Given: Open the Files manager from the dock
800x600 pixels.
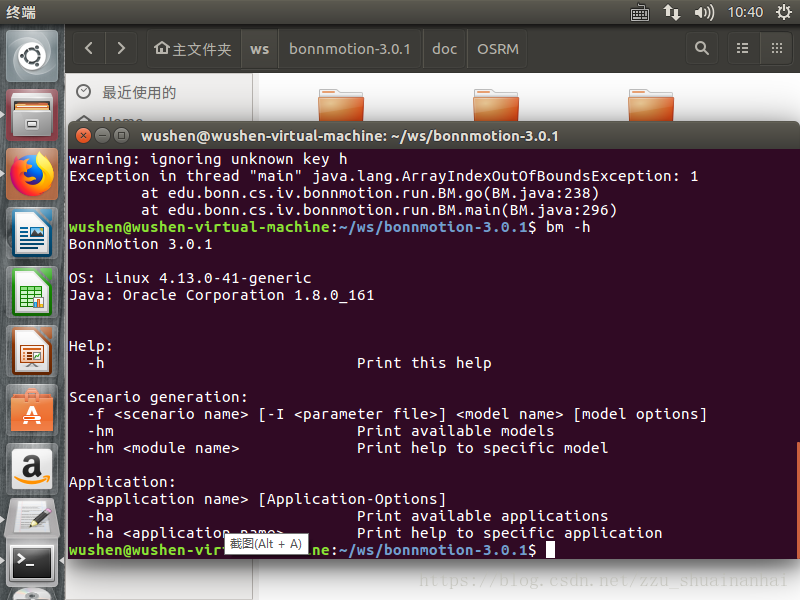Looking at the screenshot, I should pos(32,115).
